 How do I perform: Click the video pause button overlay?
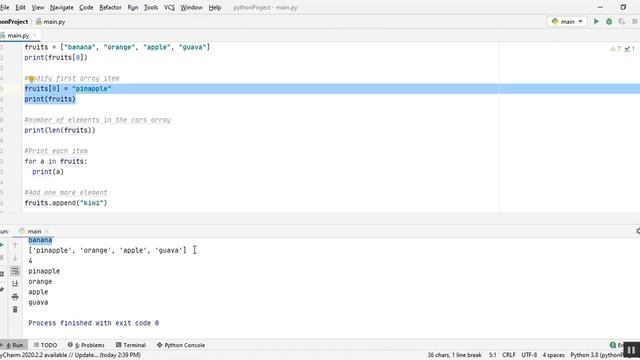point(631,350)
